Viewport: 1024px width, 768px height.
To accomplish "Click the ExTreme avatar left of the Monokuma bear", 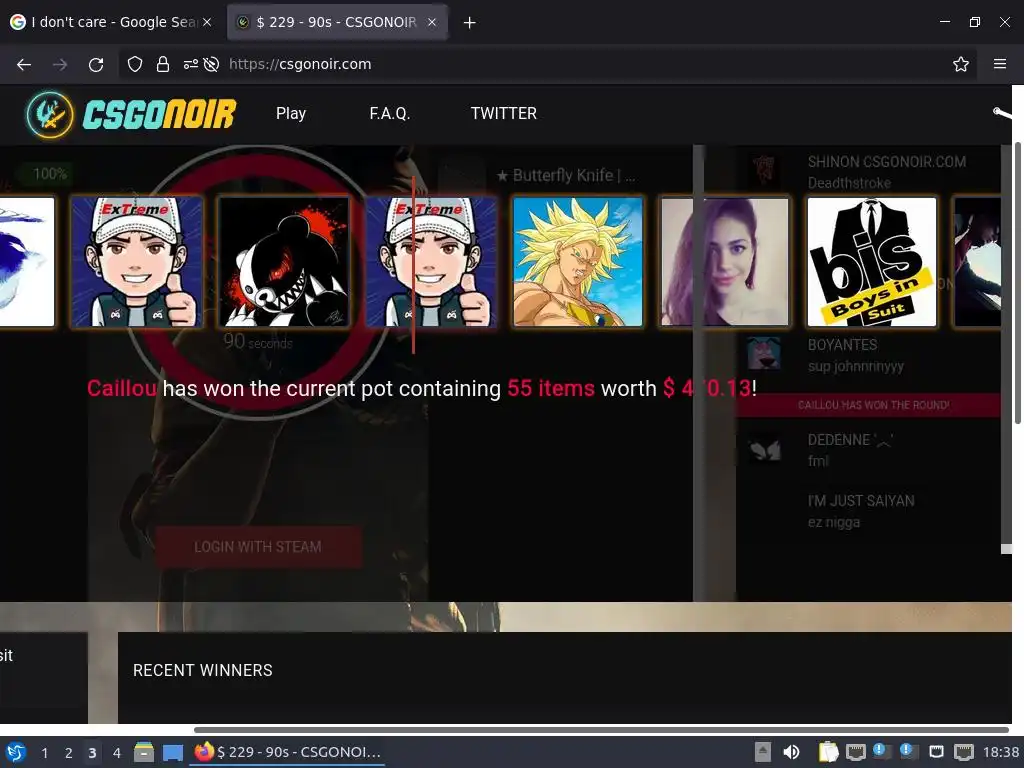I will [136, 262].
